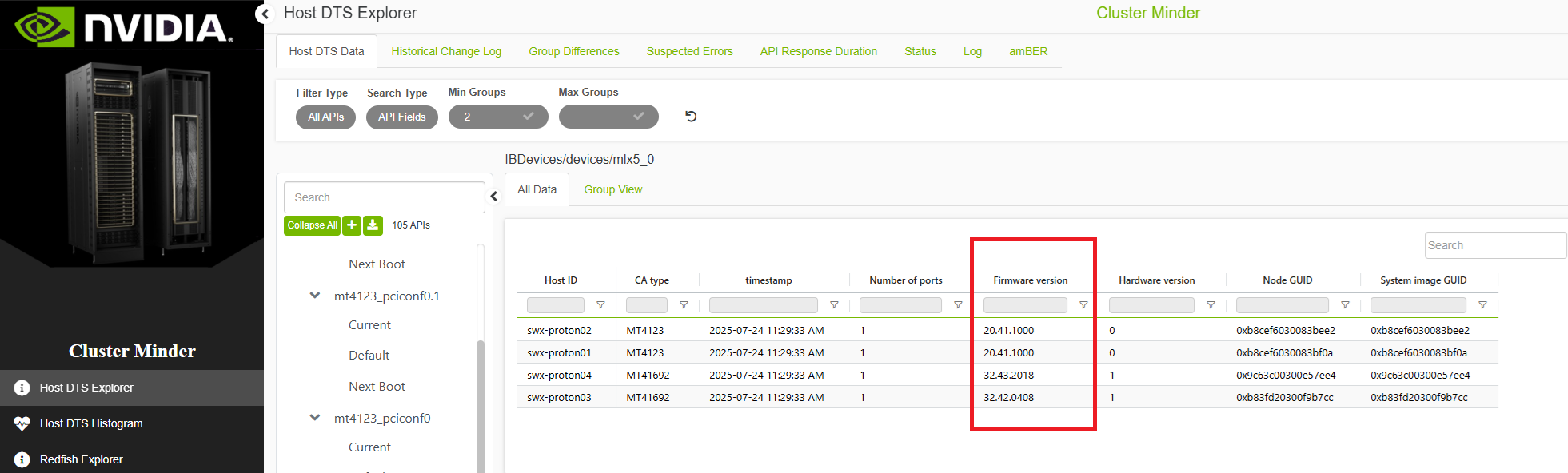Open the Min Groups dropdown
This screenshot has height=473, width=1568.
(498, 117)
